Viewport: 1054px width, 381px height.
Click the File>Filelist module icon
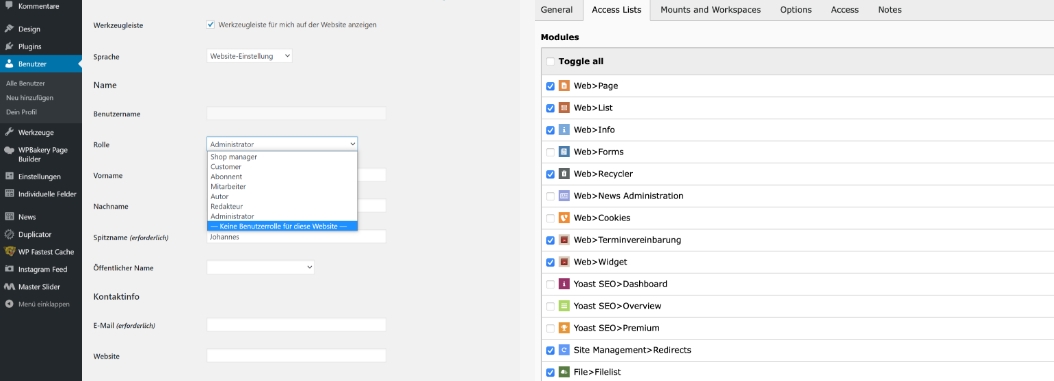click(565, 372)
